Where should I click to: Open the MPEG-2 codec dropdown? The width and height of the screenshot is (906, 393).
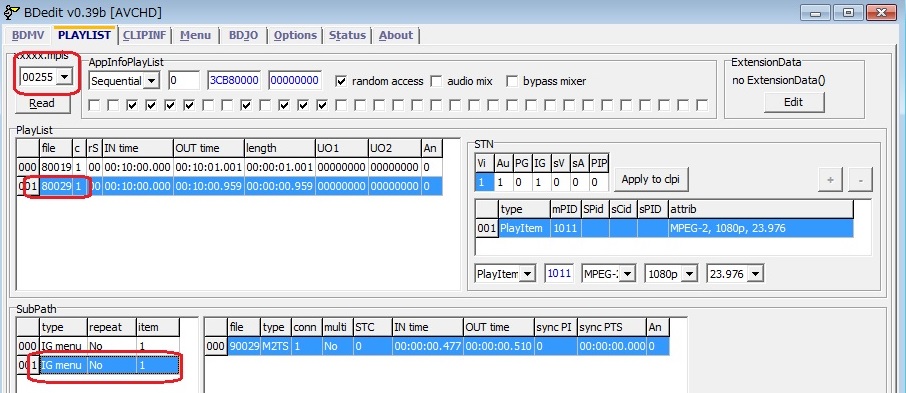click(x=628, y=274)
